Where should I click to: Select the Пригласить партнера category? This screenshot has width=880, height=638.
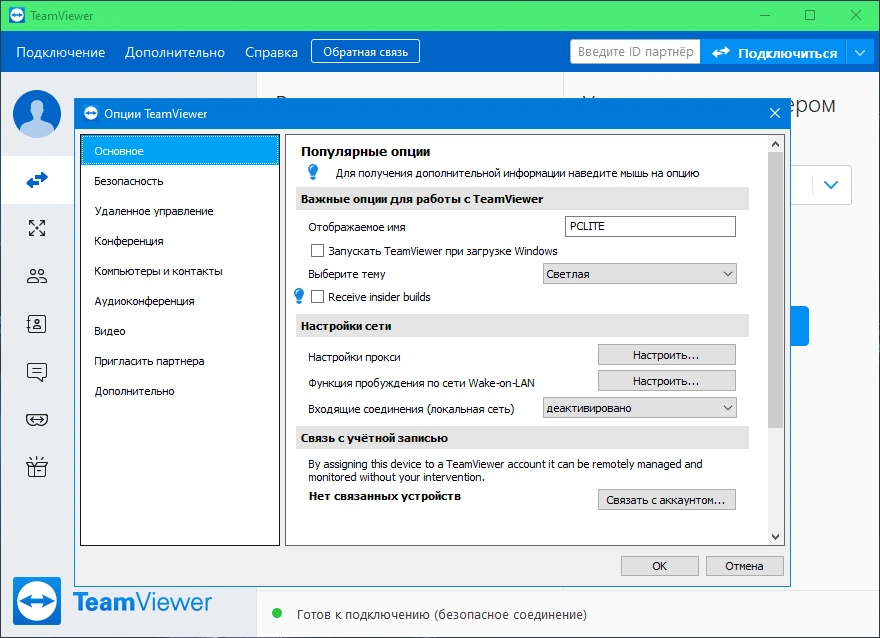(180, 361)
